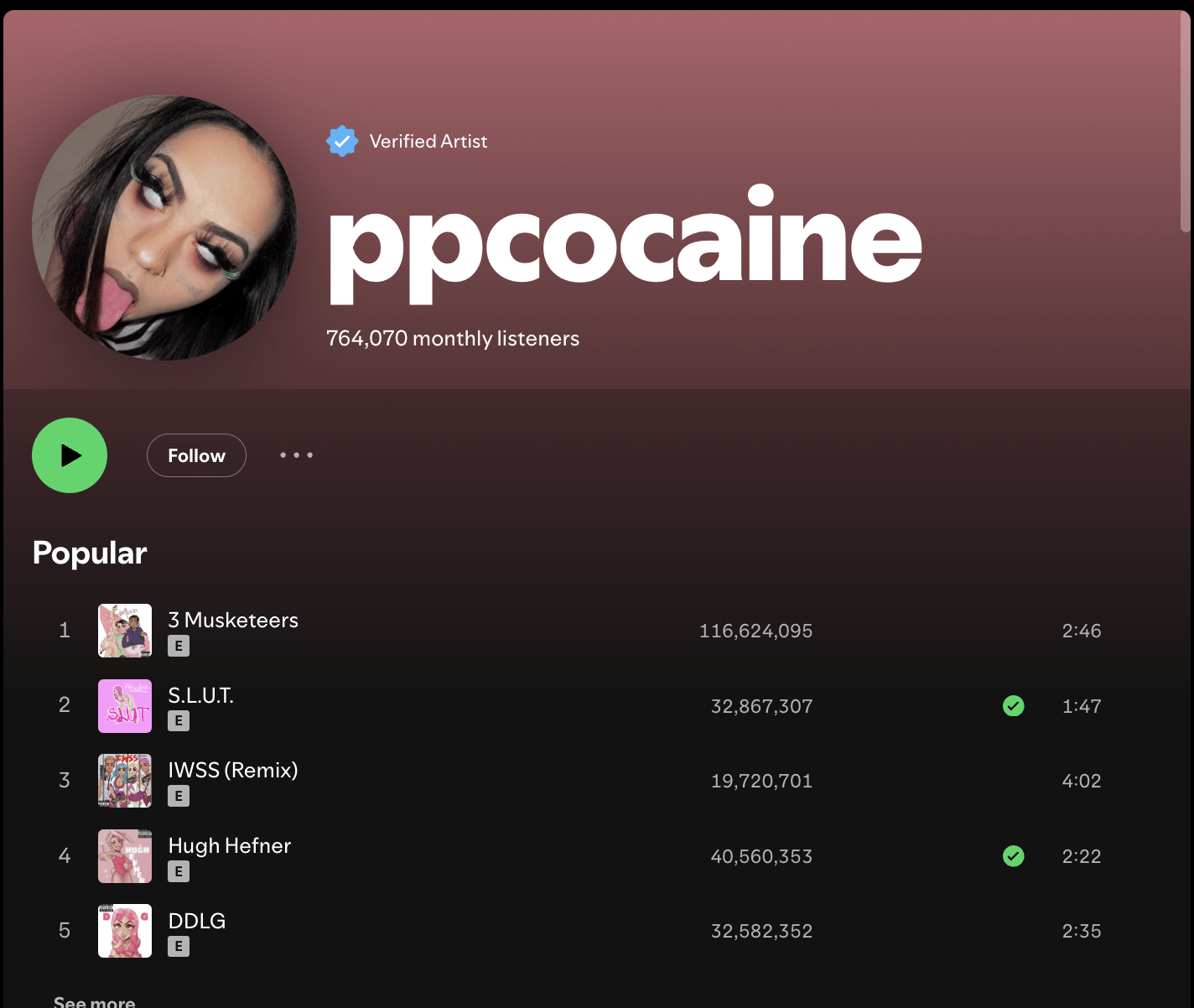
Task: Click track number 1 for 3 Musketeers
Action: (x=65, y=631)
